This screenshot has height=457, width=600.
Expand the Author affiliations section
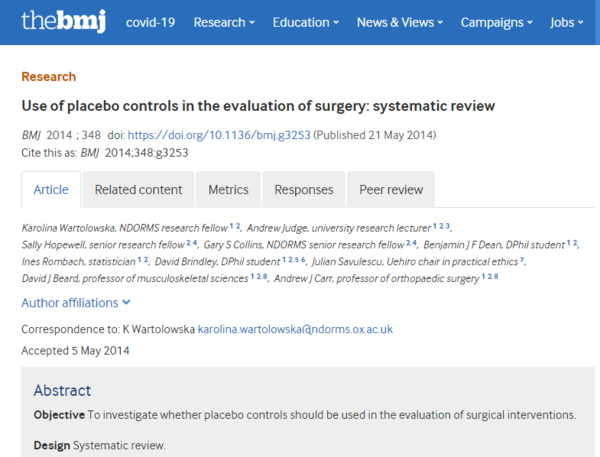click(x=76, y=302)
